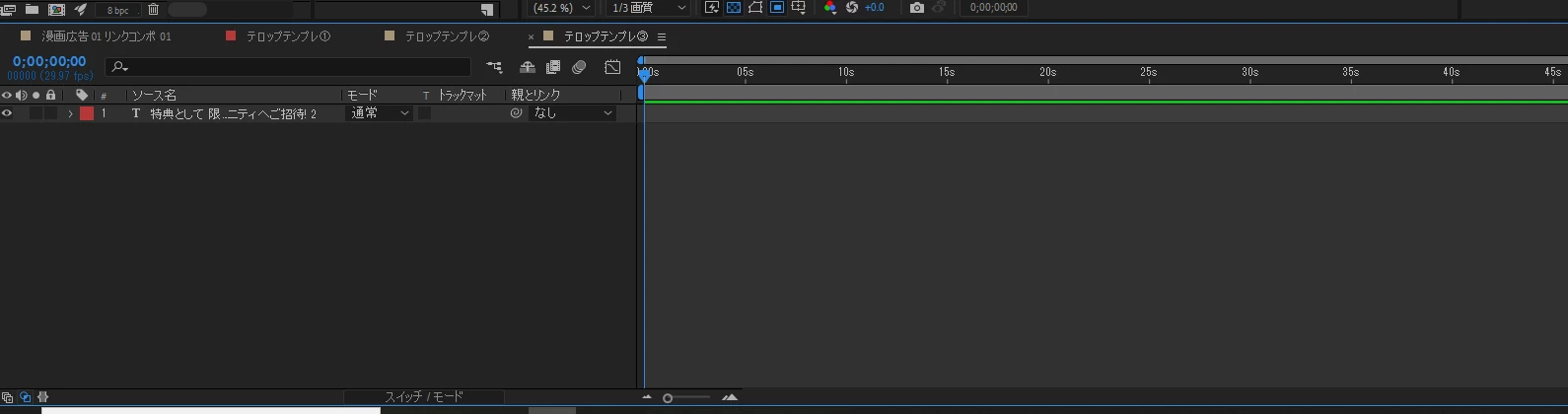1568x414 pixels.
Task: Hide layer 1 with its eye toggle
Action: pos(7,113)
